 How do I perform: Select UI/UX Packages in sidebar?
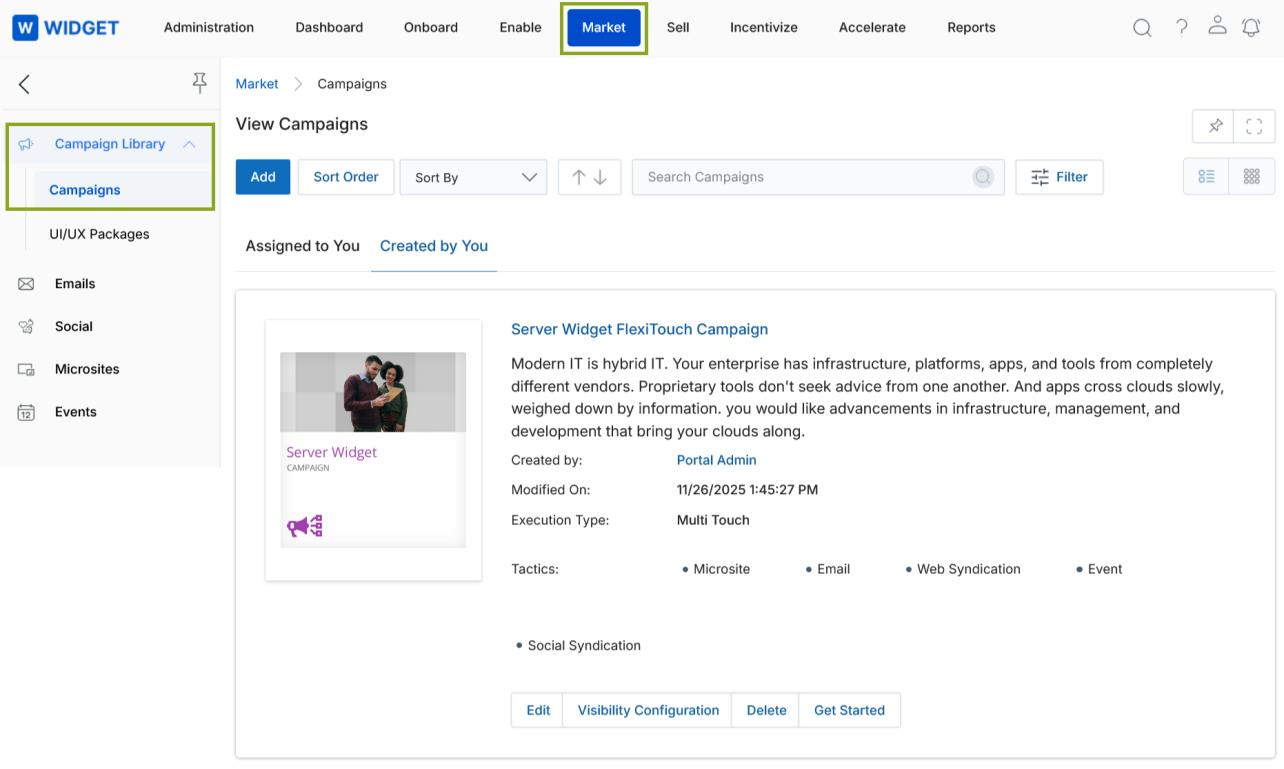click(x=99, y=234)
